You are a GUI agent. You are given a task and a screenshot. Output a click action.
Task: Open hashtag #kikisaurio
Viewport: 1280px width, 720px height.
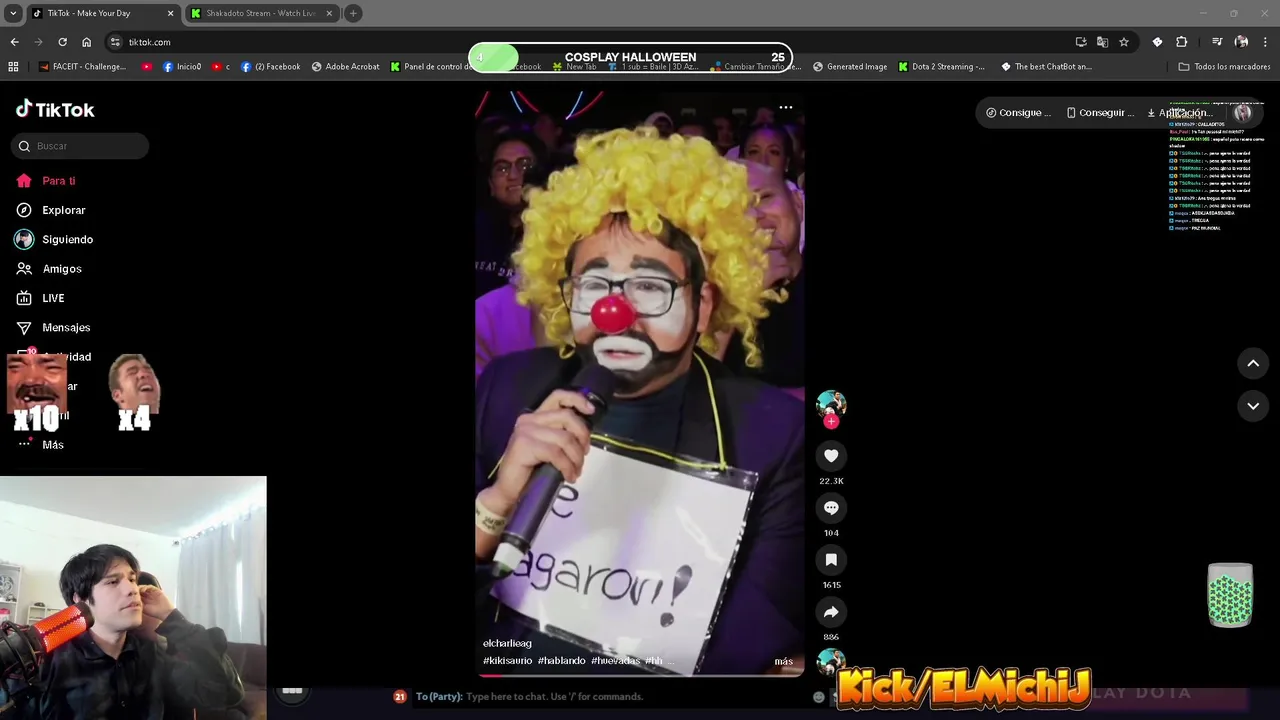click(x=507, y=661)
